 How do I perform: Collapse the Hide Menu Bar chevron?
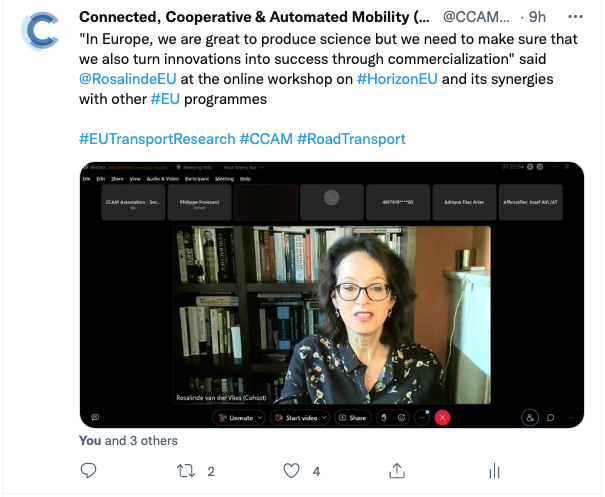pyautogui.click(x=262, y=167)
